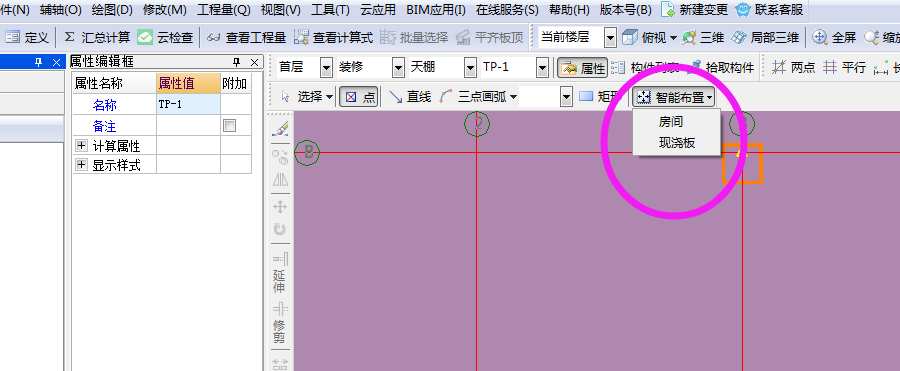Open the 在线服务(S) menu
The width and height of the screenshot is (900, 371).
tap(507, 9)
